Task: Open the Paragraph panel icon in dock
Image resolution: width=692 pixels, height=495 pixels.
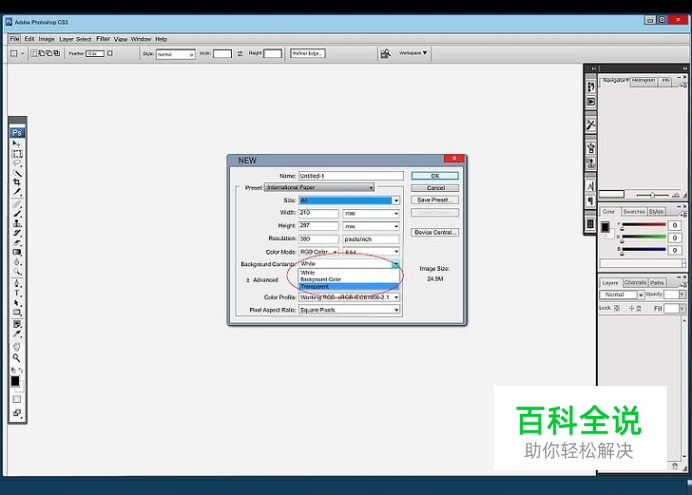Action: [x=590, y=201]
